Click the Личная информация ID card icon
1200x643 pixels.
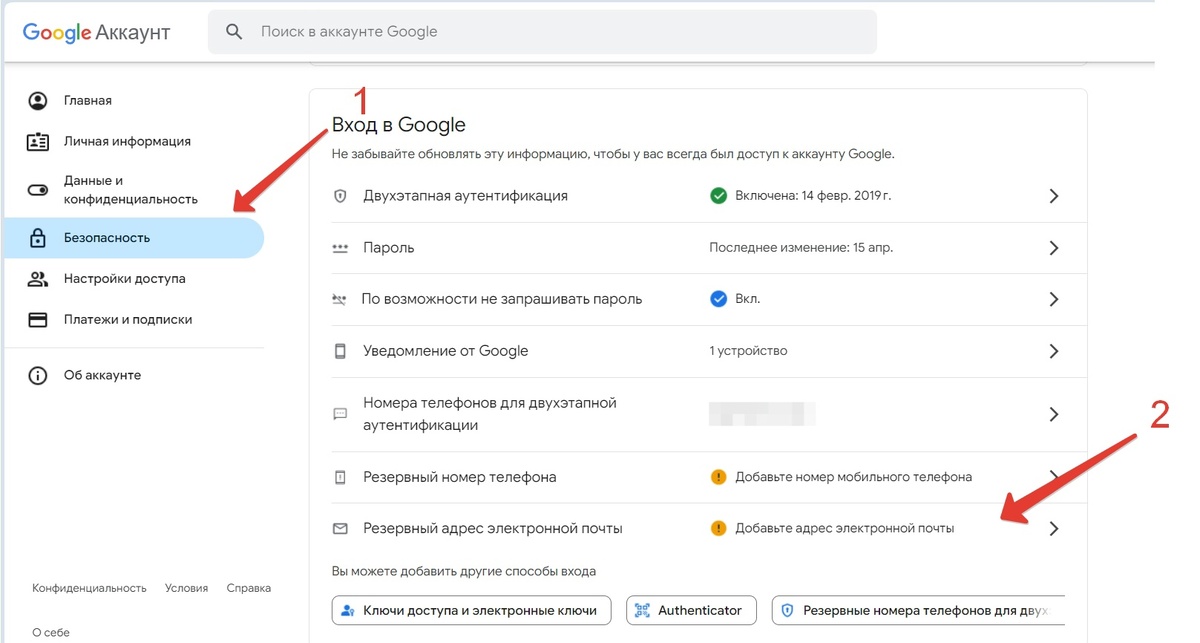tap(38, 142)
